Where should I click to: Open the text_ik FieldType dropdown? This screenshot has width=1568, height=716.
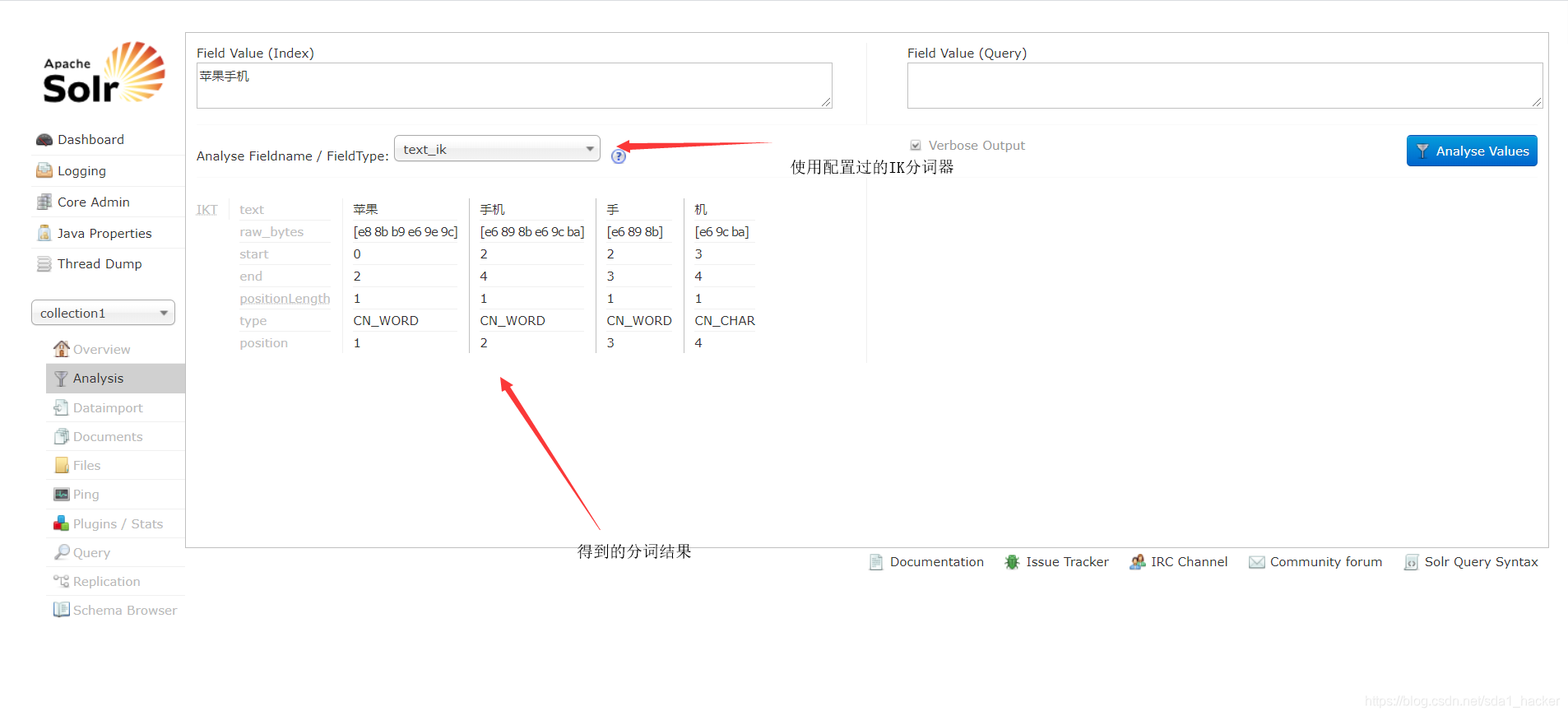pos(497,149)
